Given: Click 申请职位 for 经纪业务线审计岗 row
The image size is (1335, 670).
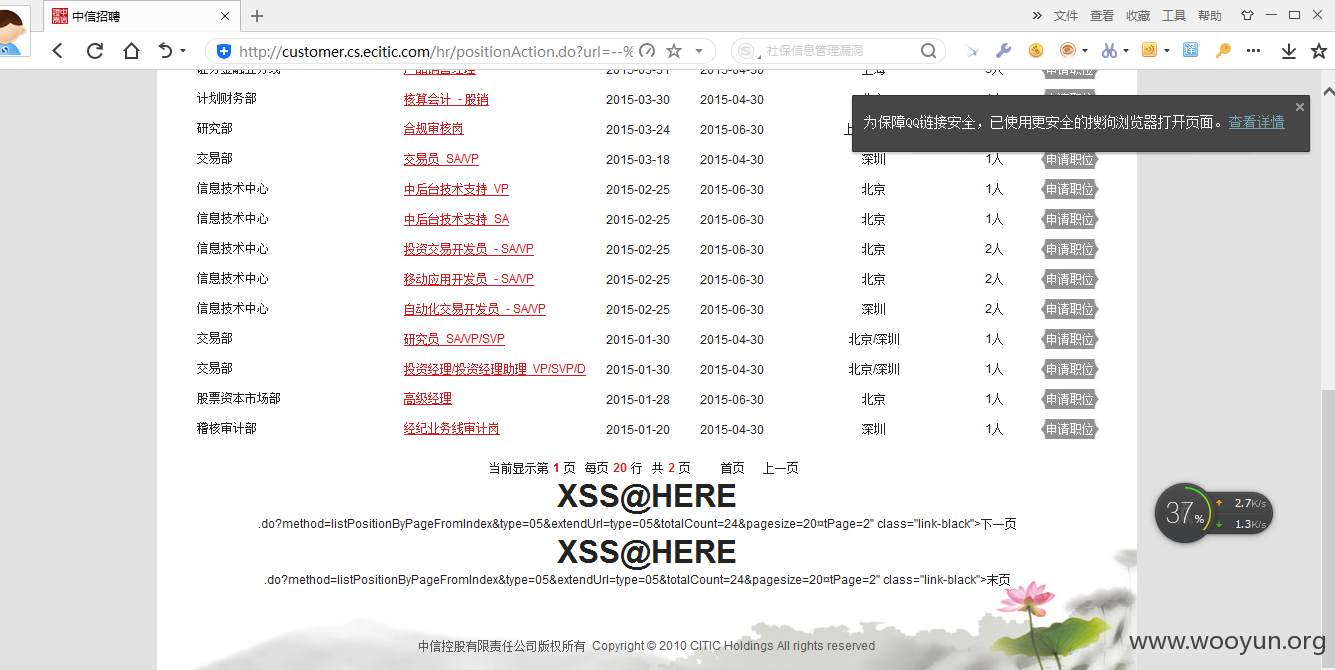Looking at the screenshot, I should tap(1070, 429).
